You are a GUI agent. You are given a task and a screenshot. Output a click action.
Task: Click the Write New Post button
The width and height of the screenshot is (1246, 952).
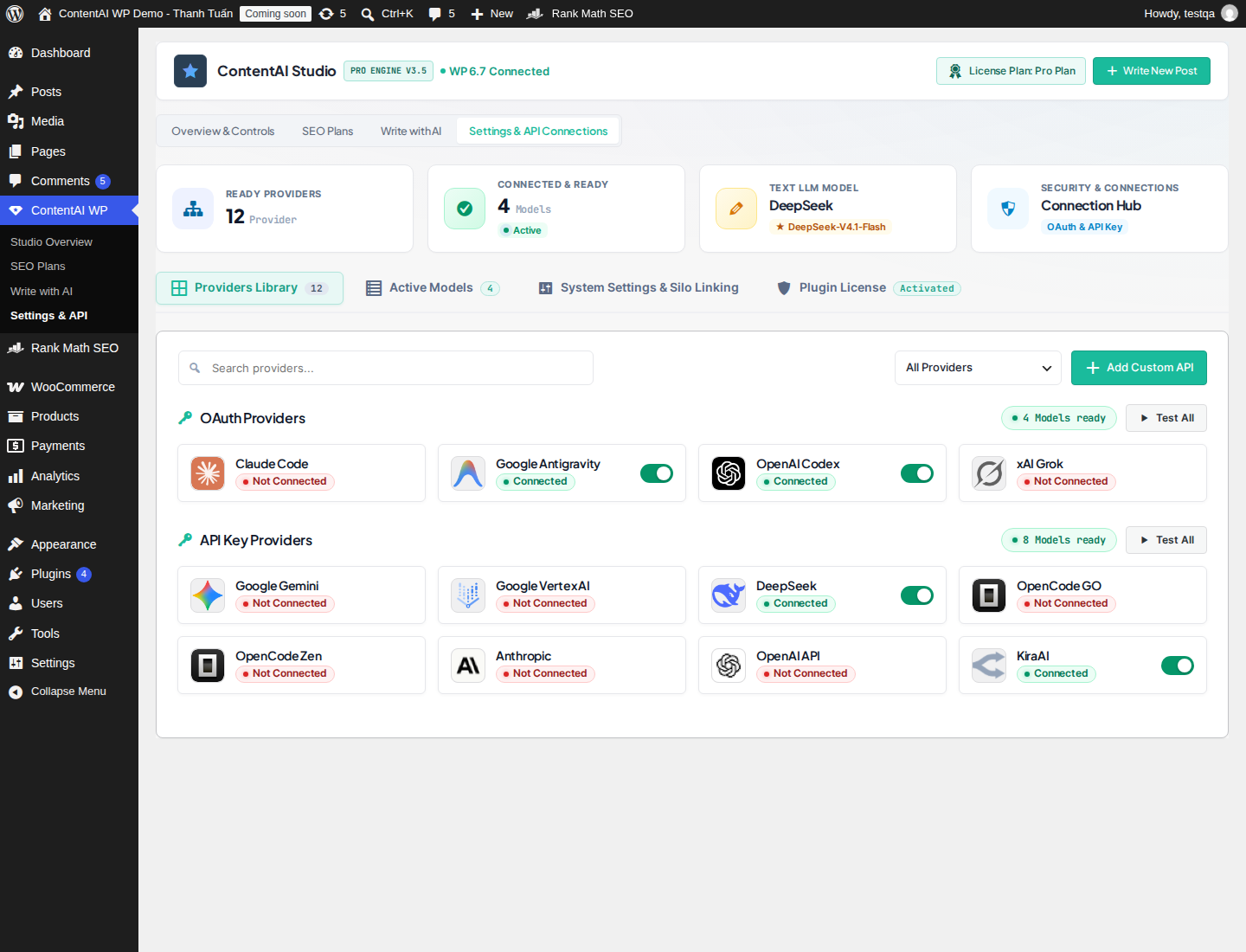1152,71
